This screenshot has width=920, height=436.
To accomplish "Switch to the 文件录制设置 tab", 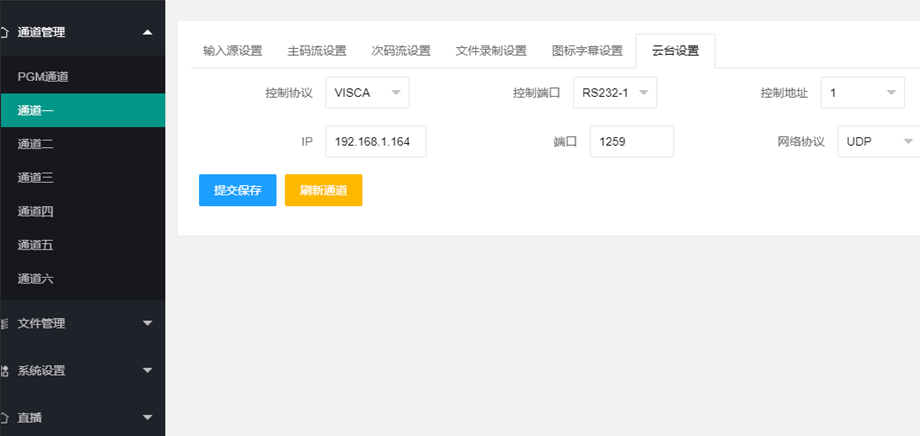I will point(491,51).
